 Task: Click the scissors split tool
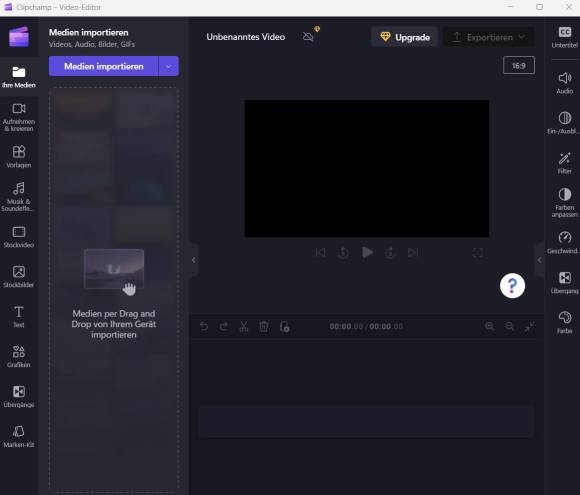244,326
